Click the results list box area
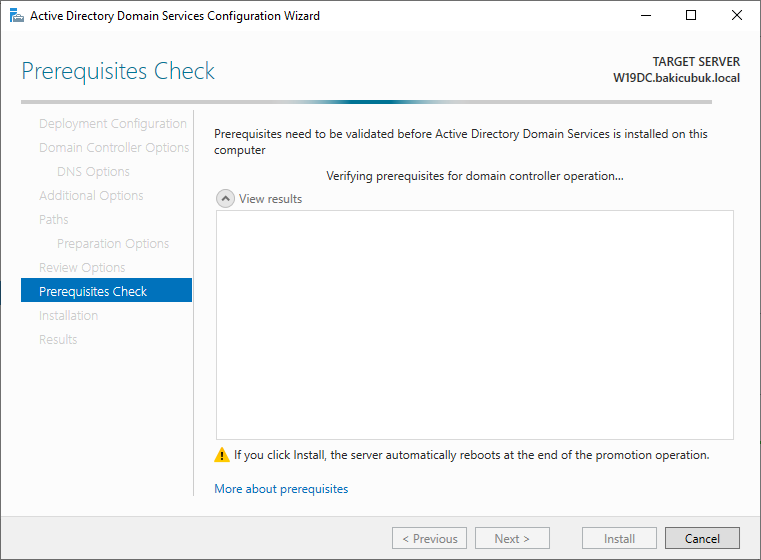761x560 pixels. pos(475,325)
